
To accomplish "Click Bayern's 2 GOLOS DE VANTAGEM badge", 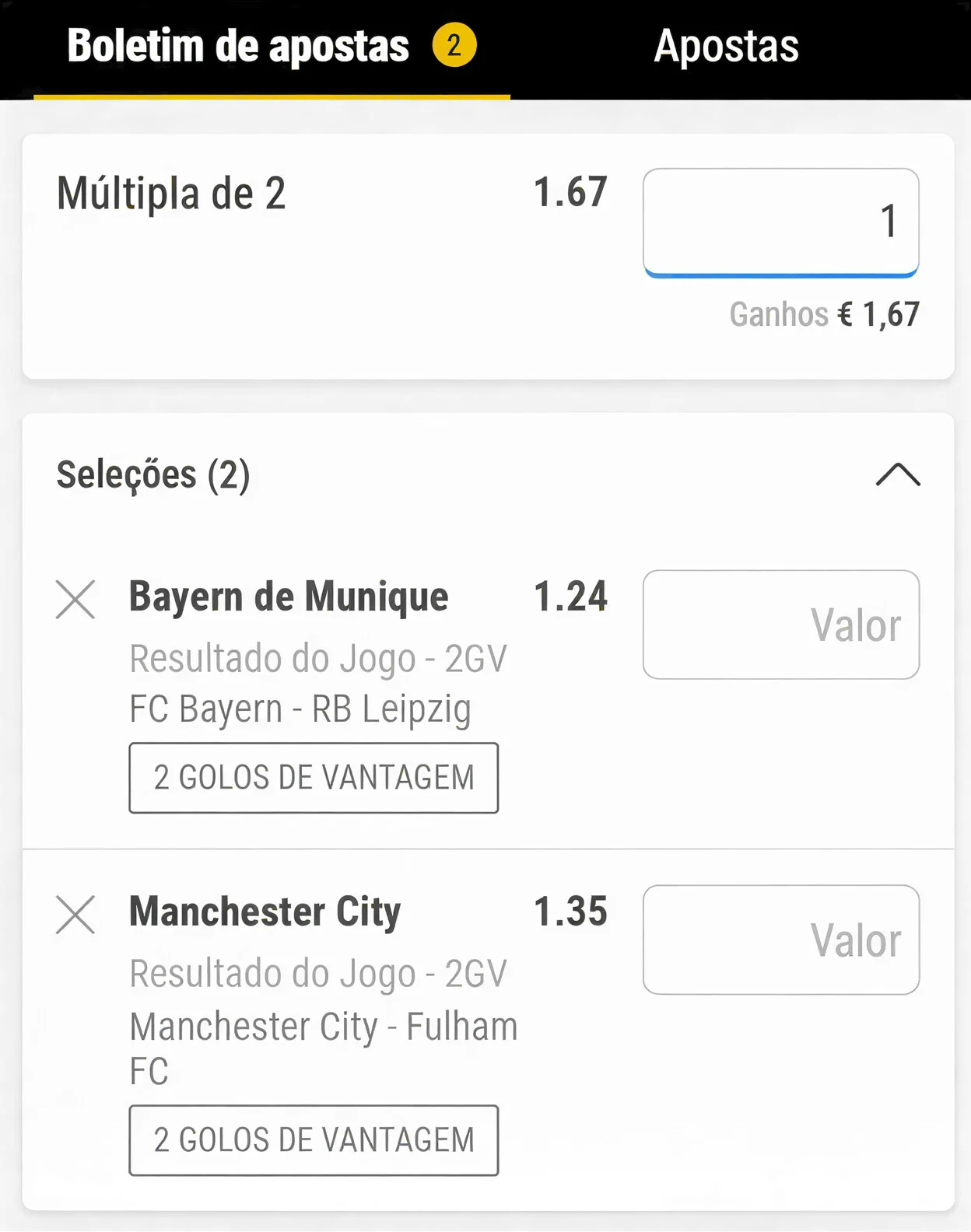I will coord(314,778).
